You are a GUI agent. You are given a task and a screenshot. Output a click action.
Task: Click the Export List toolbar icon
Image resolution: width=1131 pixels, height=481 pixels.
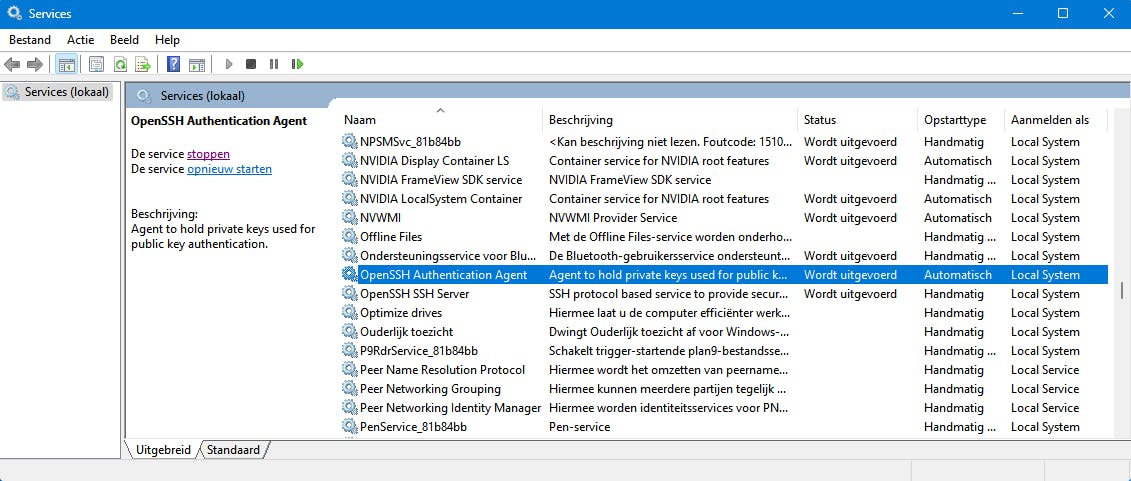pos(144,64)
